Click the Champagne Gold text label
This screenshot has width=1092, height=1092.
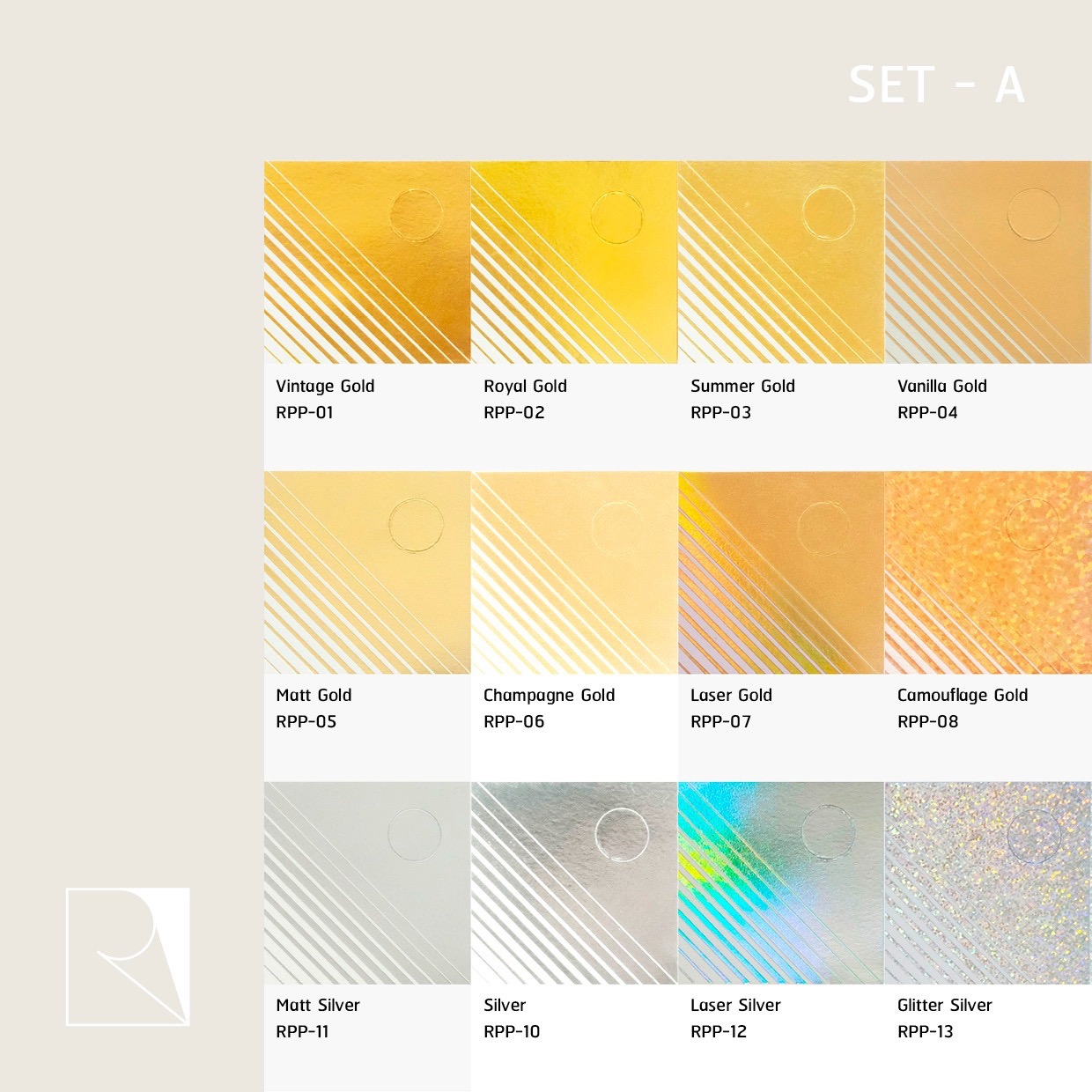tap(550, 696)
